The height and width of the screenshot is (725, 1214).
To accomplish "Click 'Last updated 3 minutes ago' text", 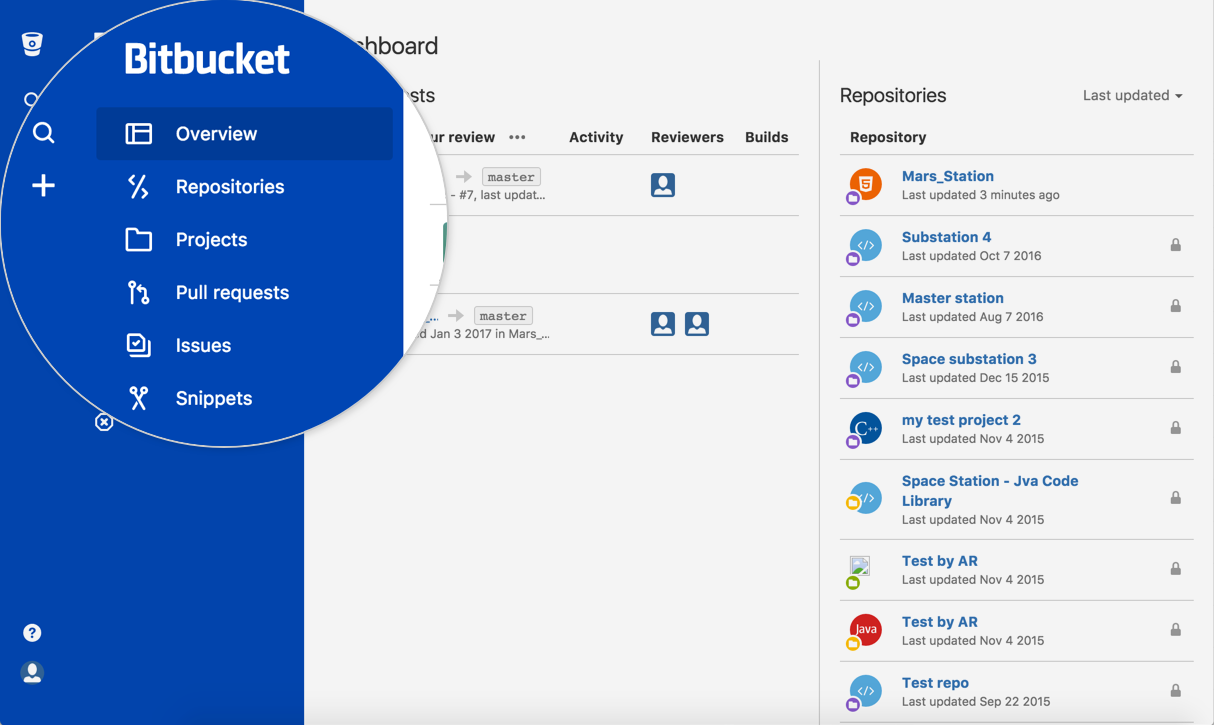I will (980, 195).
